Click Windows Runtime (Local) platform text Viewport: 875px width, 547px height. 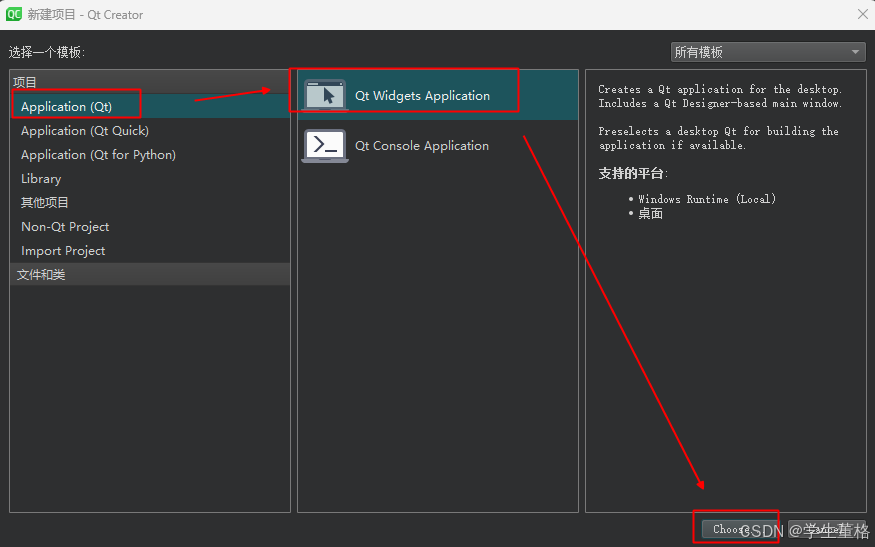707,199
